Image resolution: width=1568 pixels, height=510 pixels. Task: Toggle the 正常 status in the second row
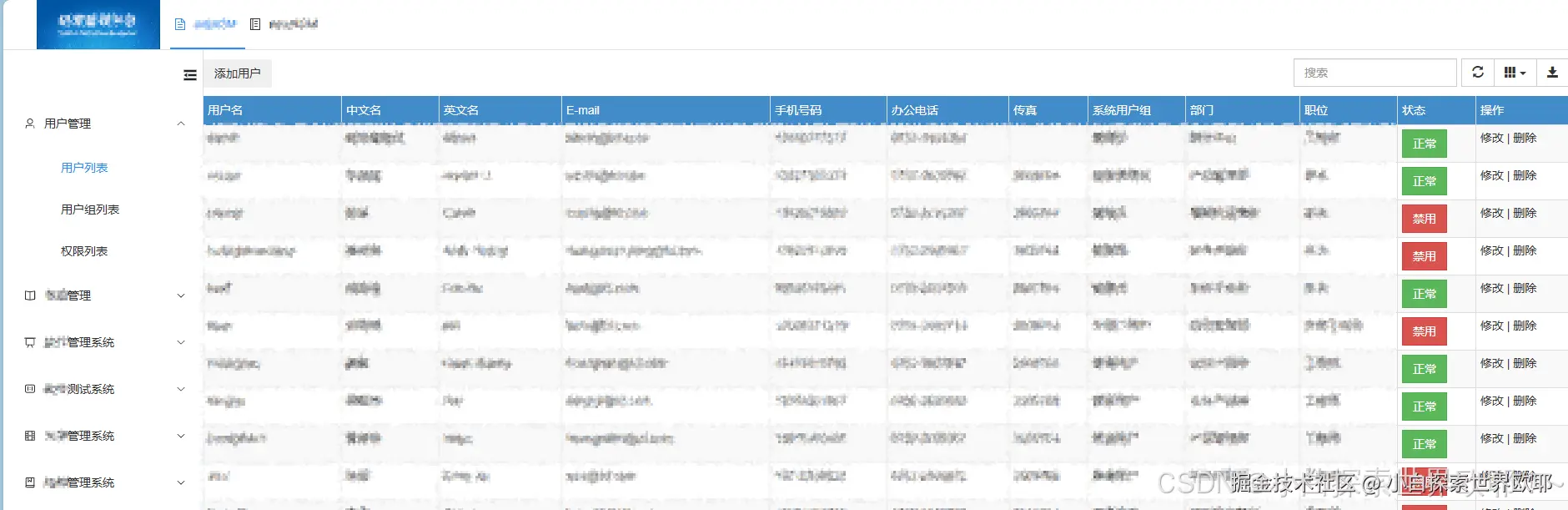tap(1425, 181)
